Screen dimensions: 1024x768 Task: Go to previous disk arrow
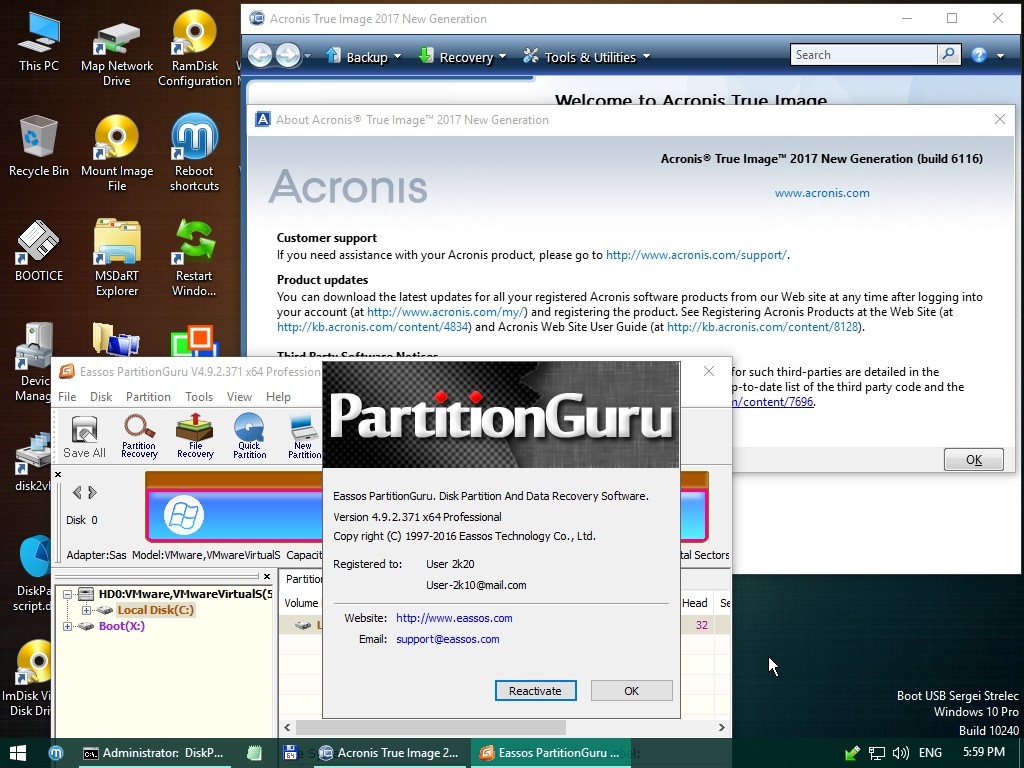(77, 492)
